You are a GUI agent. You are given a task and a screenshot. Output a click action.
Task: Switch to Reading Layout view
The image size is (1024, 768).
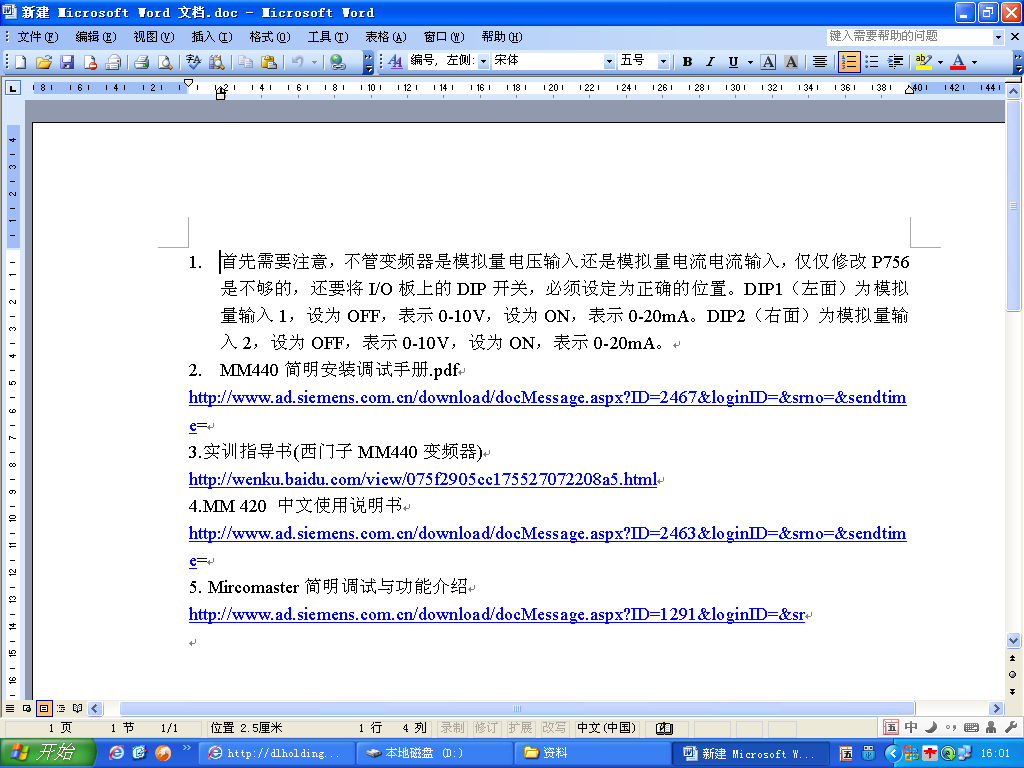(x=78, y=708)
